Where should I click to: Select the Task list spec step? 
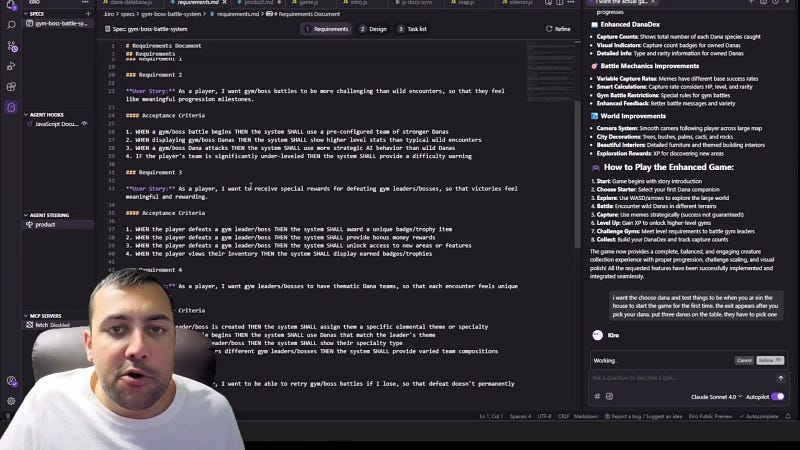click(x=412, y=29)
